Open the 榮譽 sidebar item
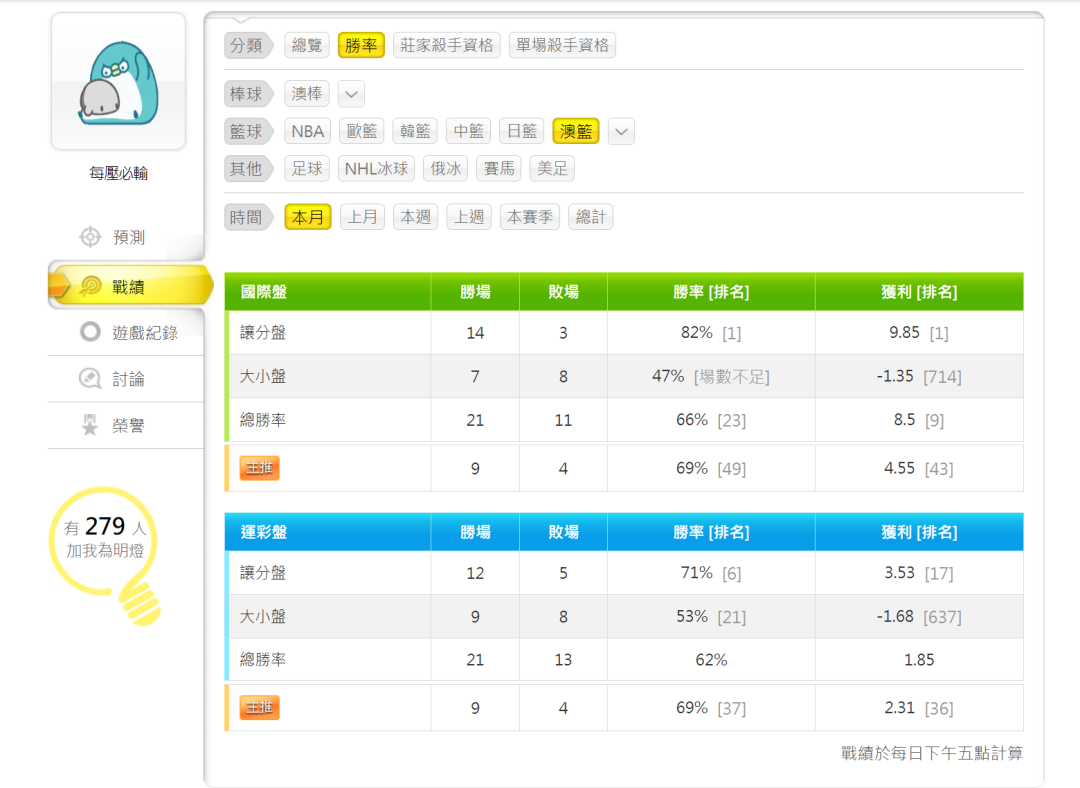The width and height of the screenshot is (1080, 788). click(125, 425)
